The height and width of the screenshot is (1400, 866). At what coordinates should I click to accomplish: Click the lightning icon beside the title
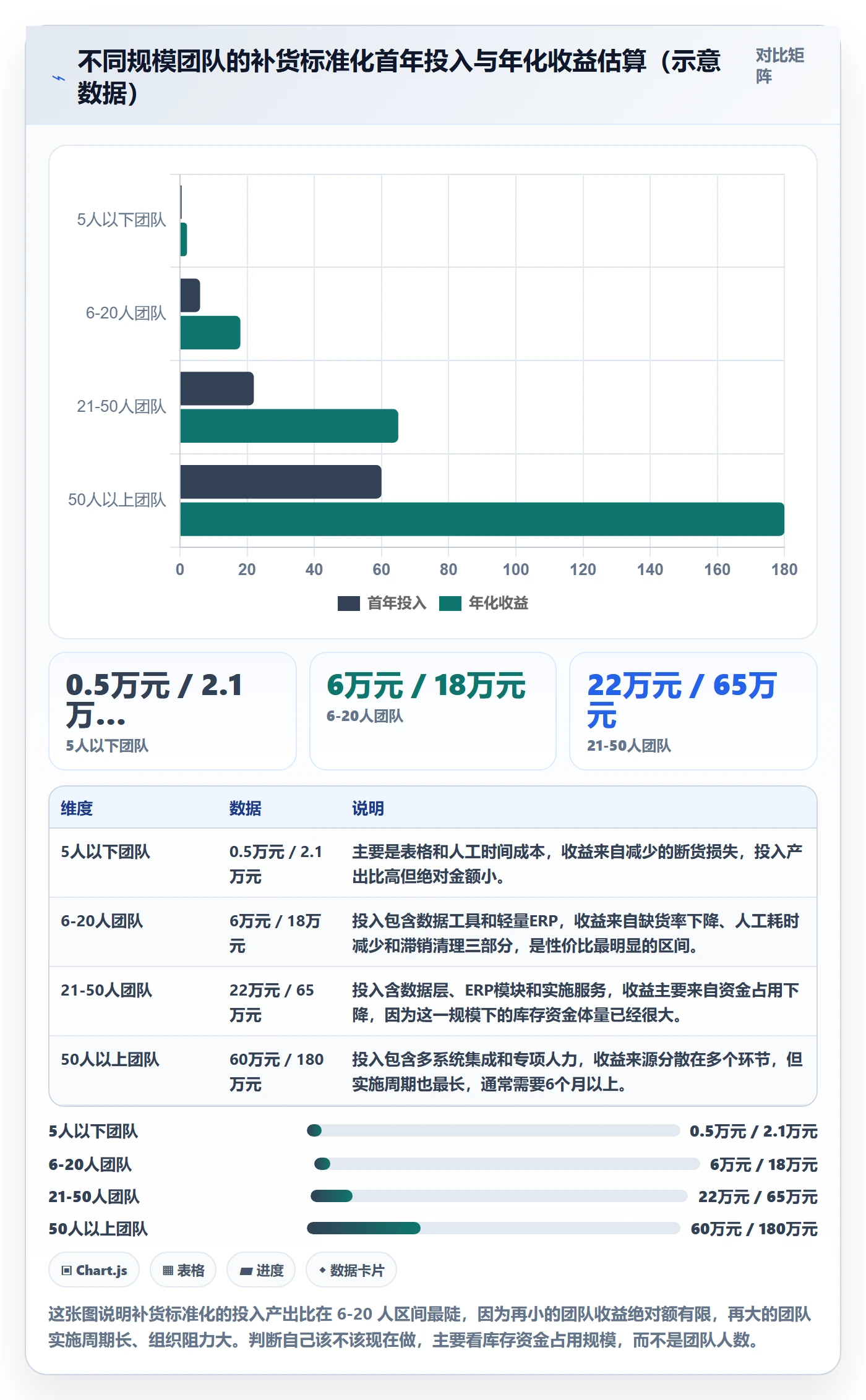click(x=58, y=78)
